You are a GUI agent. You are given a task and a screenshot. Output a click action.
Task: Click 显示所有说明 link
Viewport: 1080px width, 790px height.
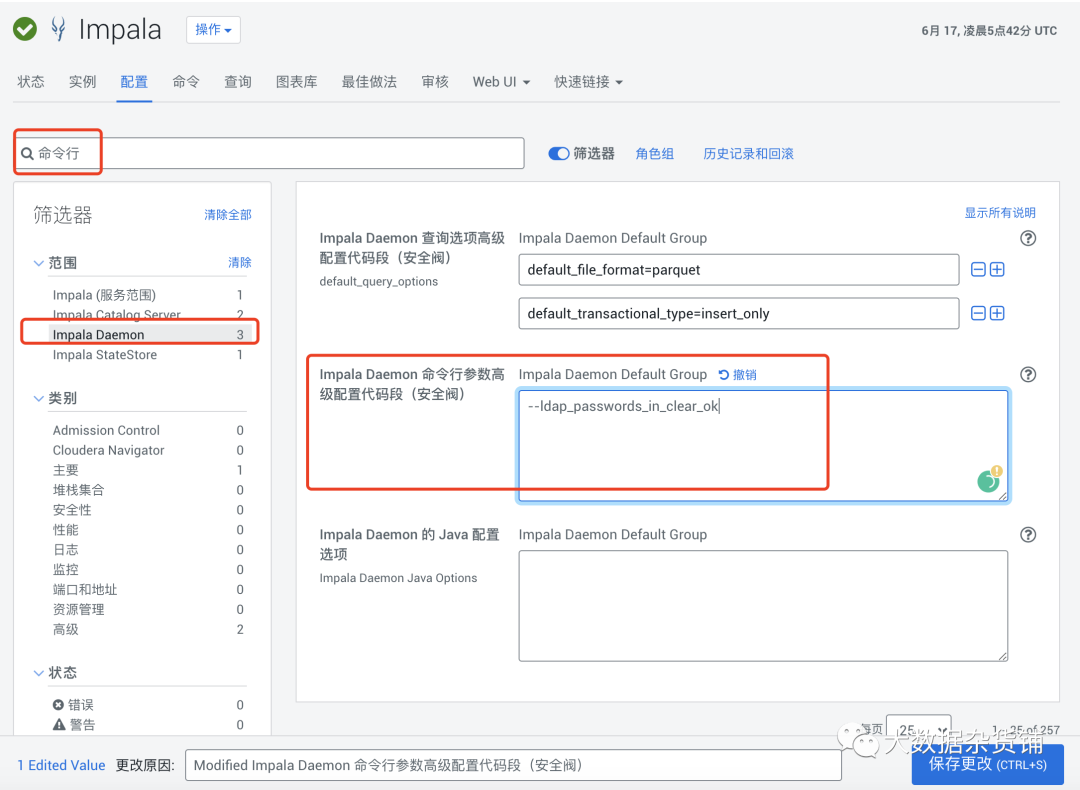[x=1000, y=213]
